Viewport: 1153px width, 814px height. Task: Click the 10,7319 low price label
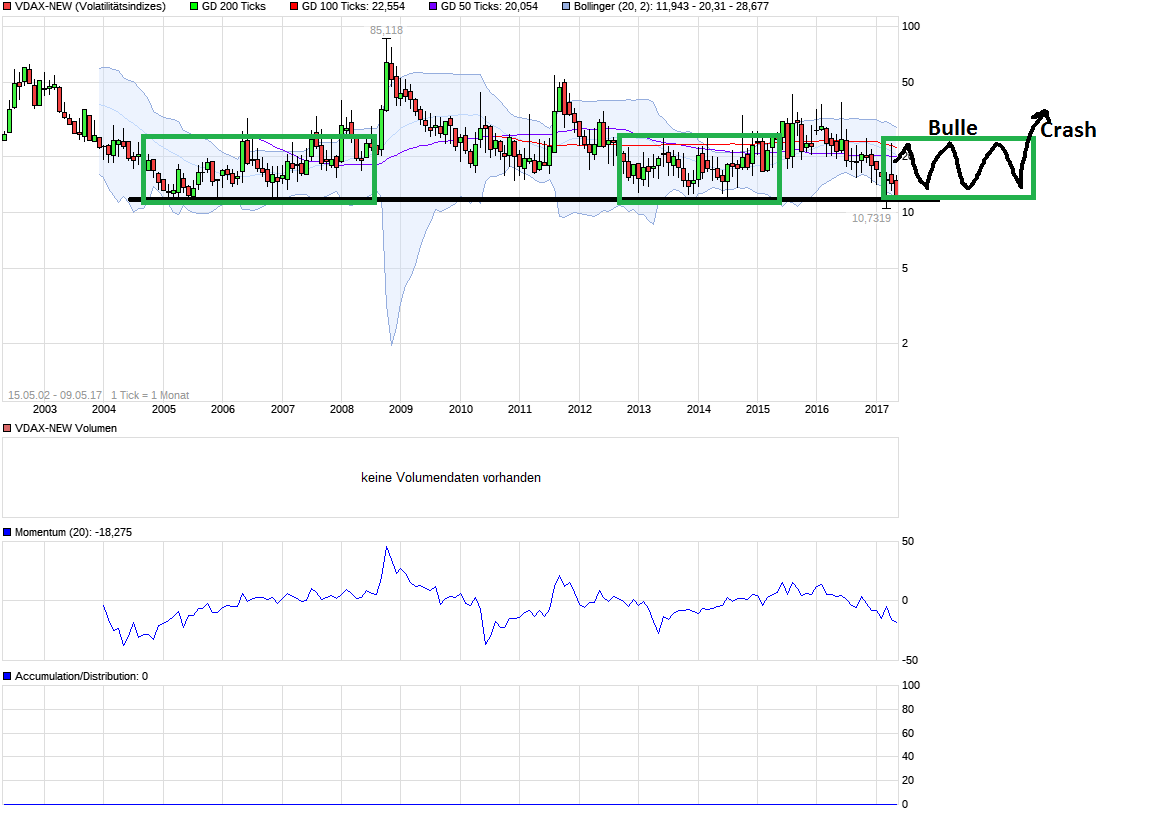coord(871,217)
